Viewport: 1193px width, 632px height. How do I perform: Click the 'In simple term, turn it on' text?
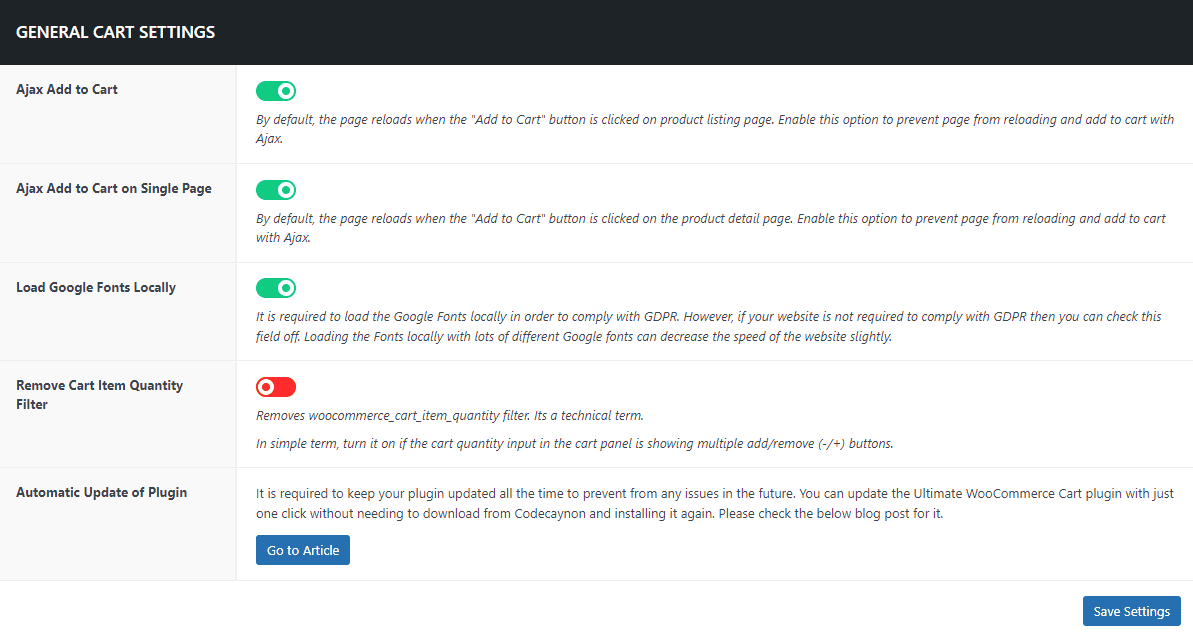(574, 443)
